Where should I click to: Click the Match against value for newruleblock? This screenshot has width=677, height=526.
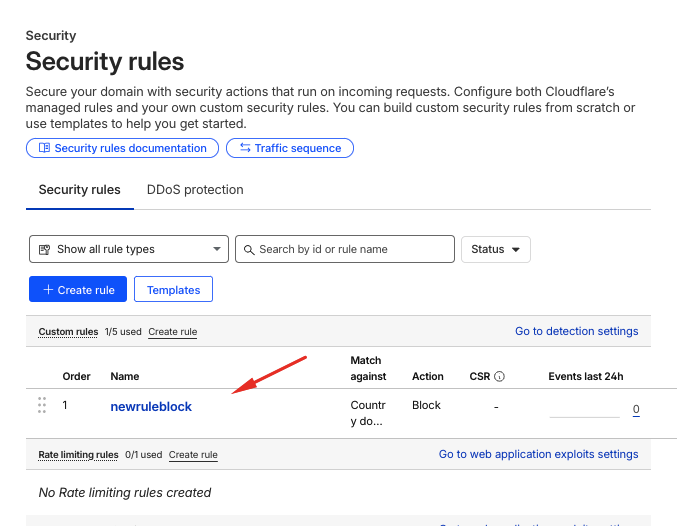pos(368,413)
